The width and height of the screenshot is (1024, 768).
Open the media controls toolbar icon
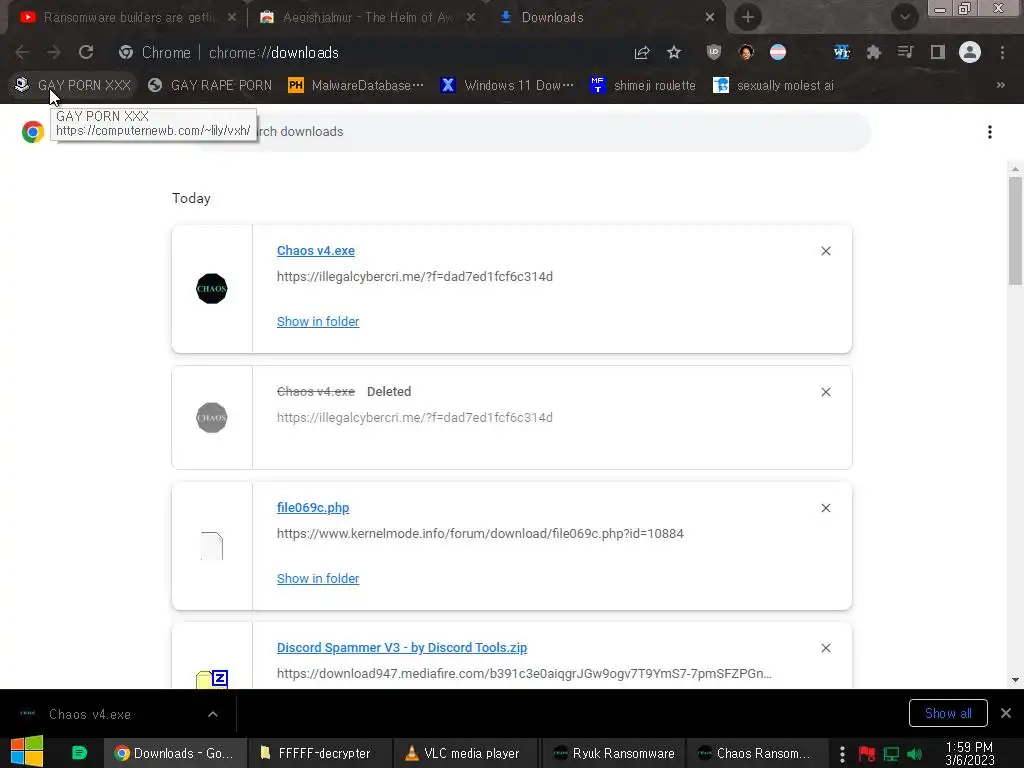tap(905, 52)
